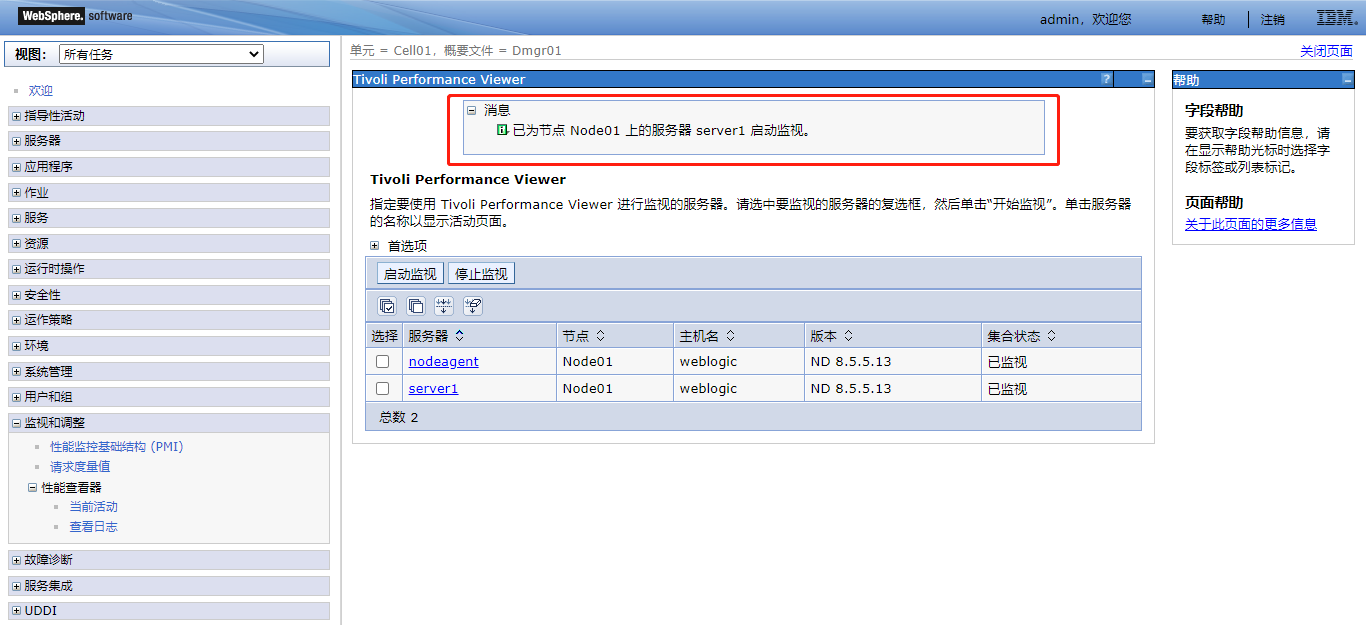Screen dimensions: 1366x625
Task: Click 关闭页面 link
Action: (x=1326, y=51)
